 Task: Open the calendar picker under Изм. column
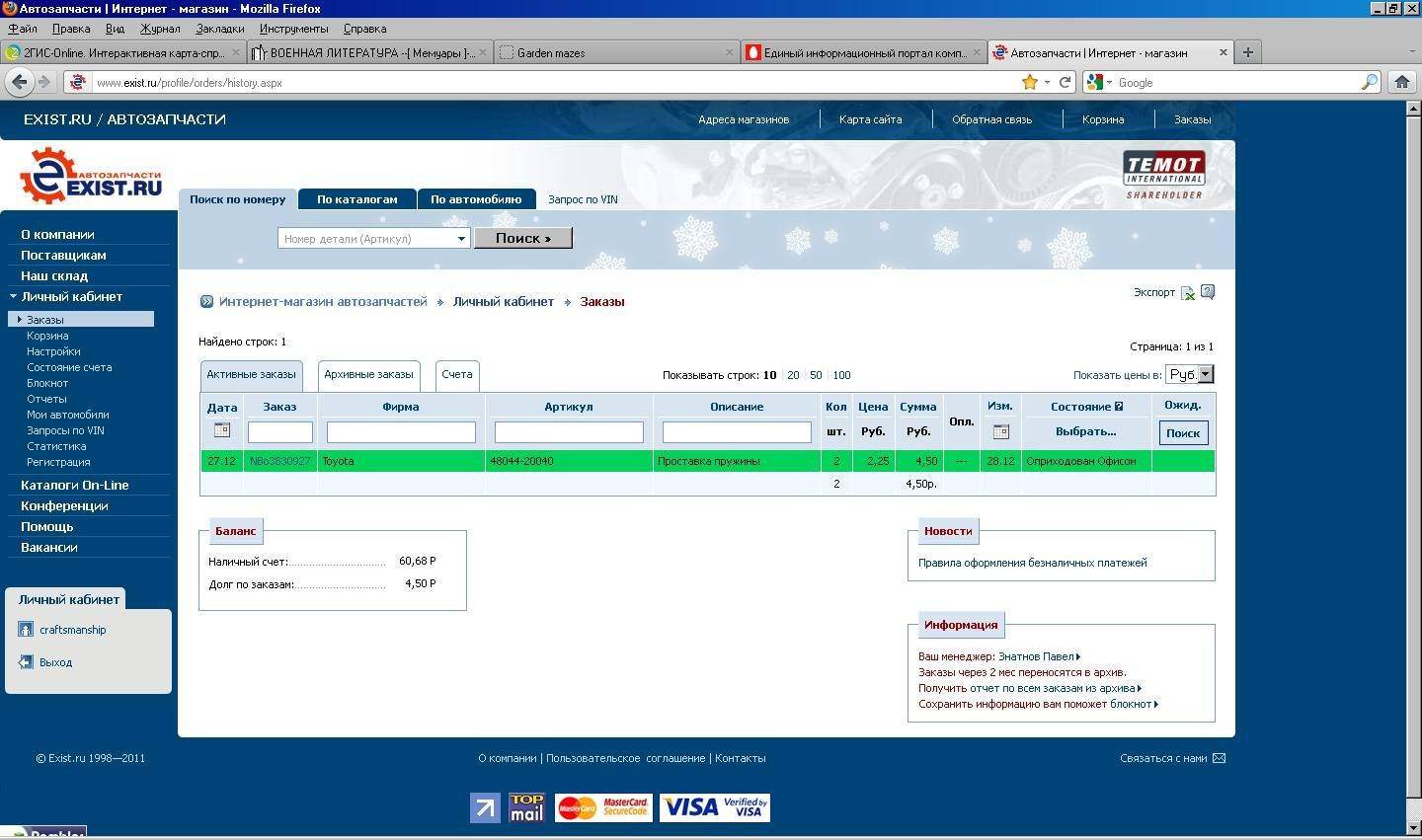(1000, 431)
